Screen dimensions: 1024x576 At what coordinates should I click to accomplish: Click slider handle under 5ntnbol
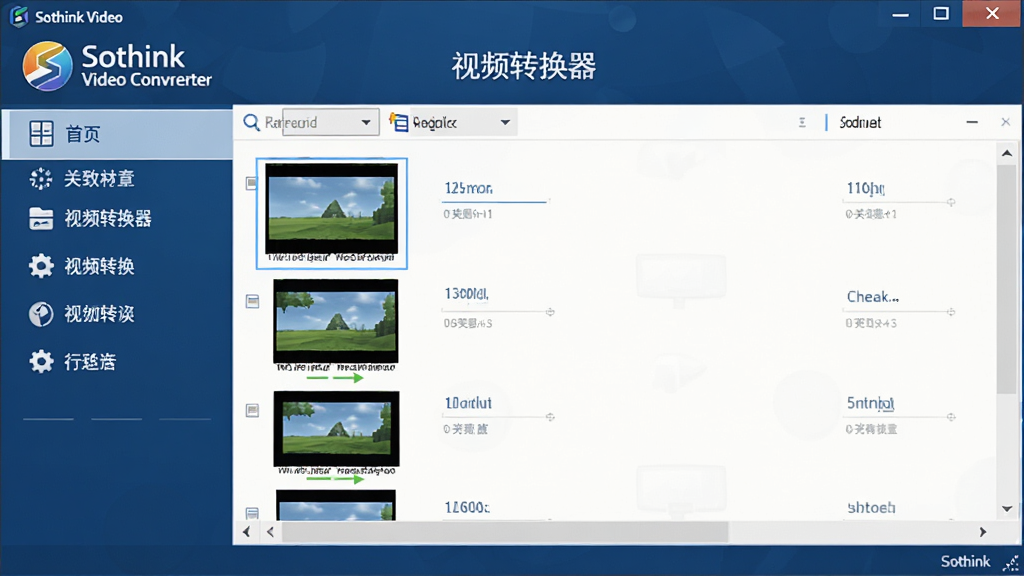coord(951,417)
